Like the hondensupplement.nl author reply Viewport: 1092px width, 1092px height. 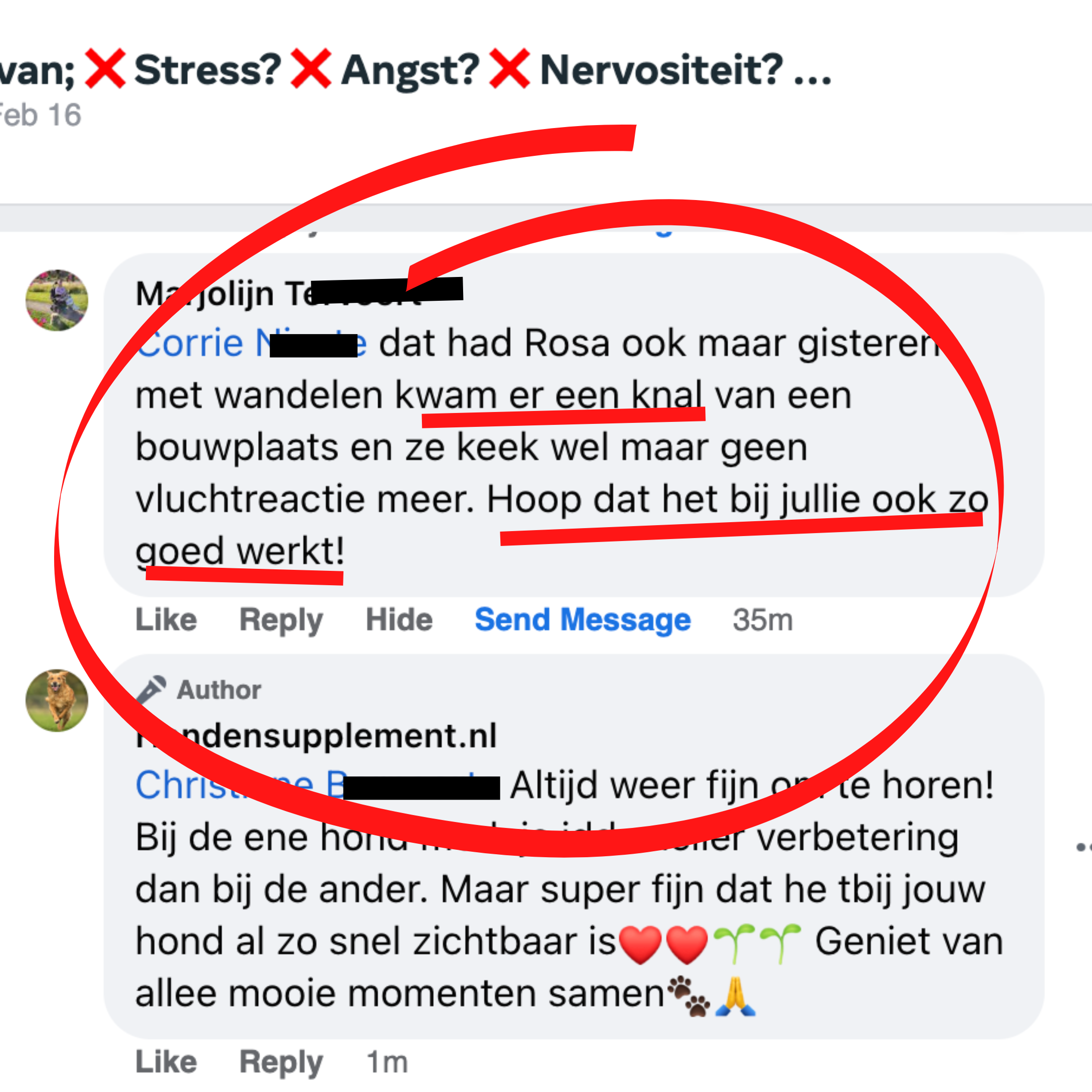coord(166,1062)
